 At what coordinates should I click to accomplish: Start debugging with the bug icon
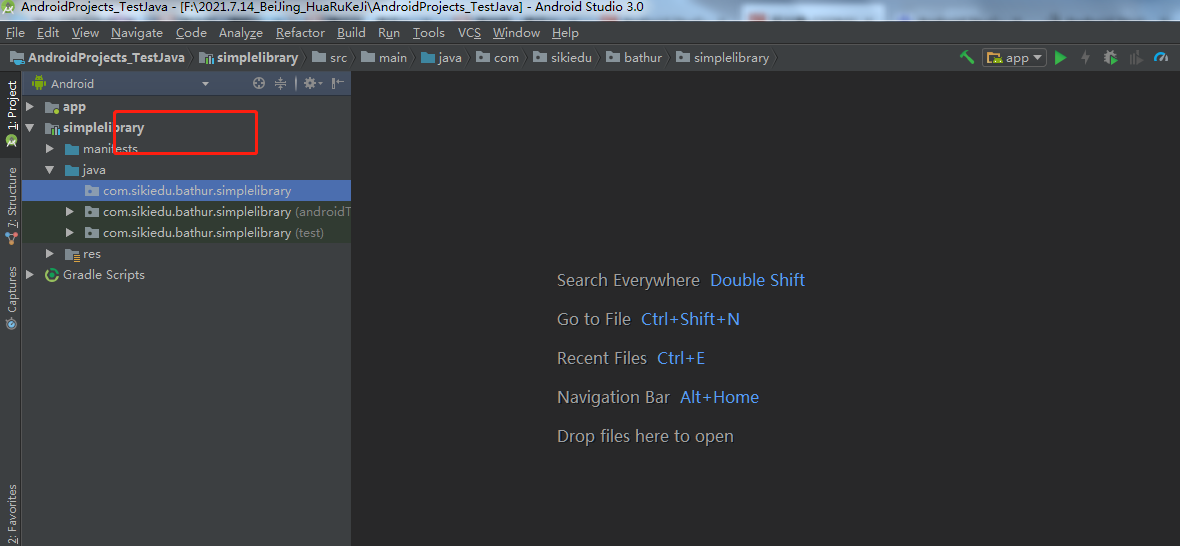(1110, 58)
